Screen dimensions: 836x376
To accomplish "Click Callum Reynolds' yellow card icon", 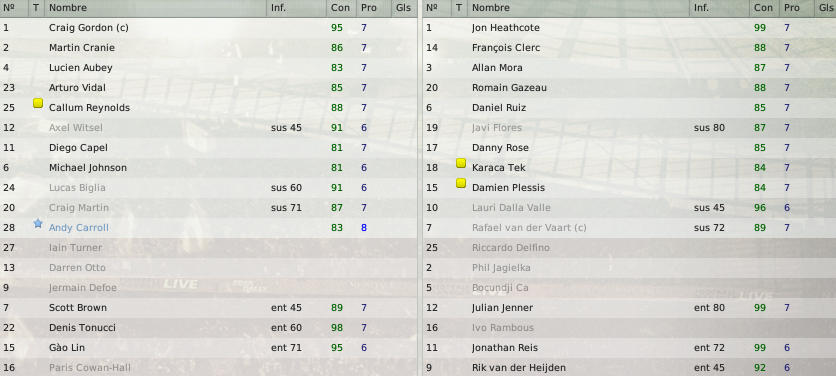I will 38,103.
